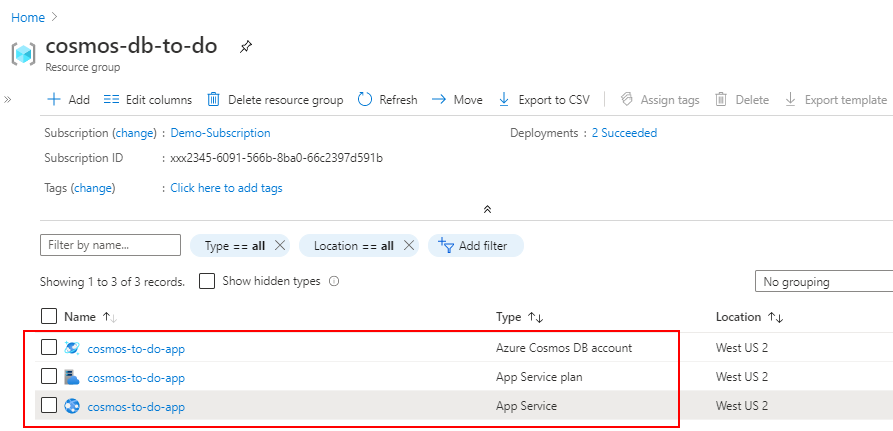Click the Add filter button

475,245
